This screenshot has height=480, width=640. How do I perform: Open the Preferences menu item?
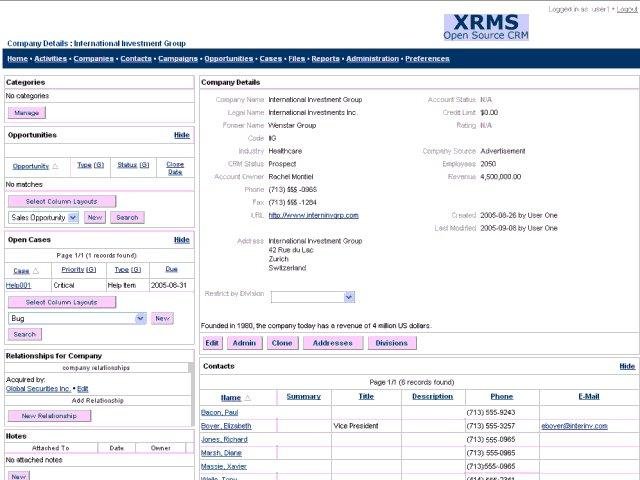(x=427, y=59)
